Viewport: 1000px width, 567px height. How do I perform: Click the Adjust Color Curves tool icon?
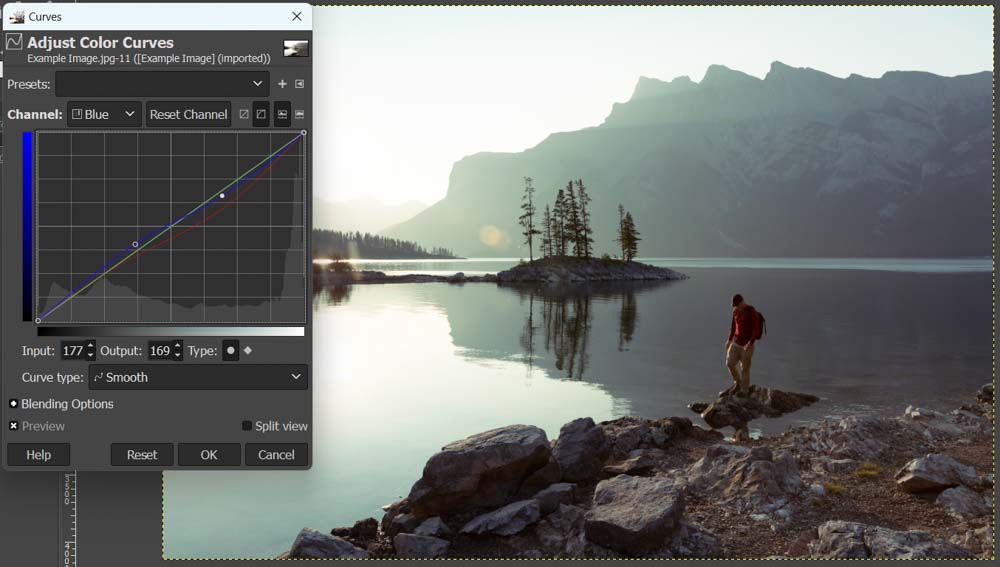pos(14,42)
